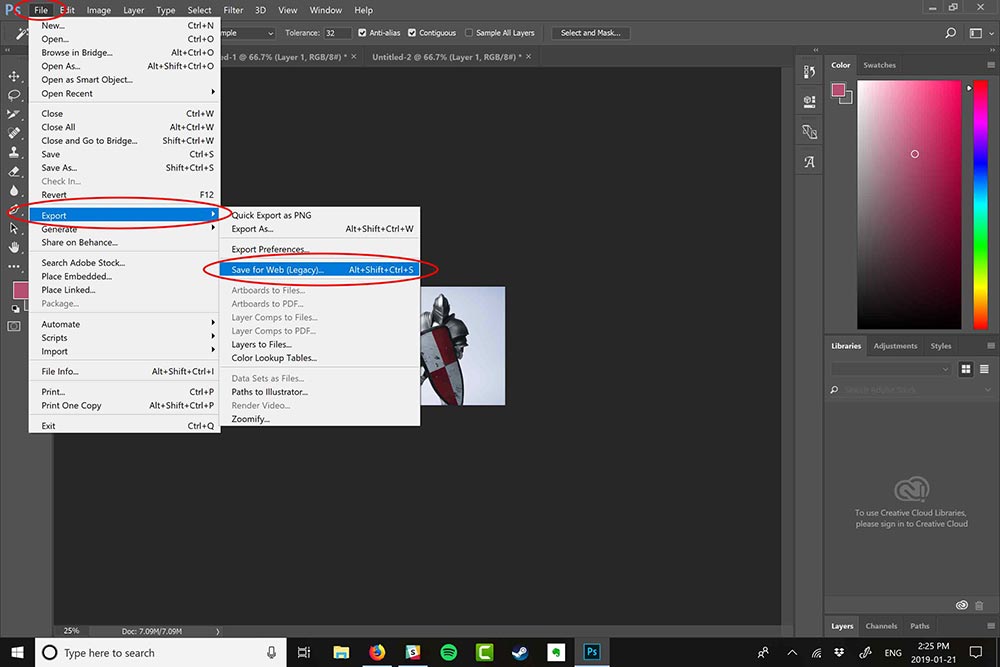Uncheck the Contiguous option

point(412,33)
